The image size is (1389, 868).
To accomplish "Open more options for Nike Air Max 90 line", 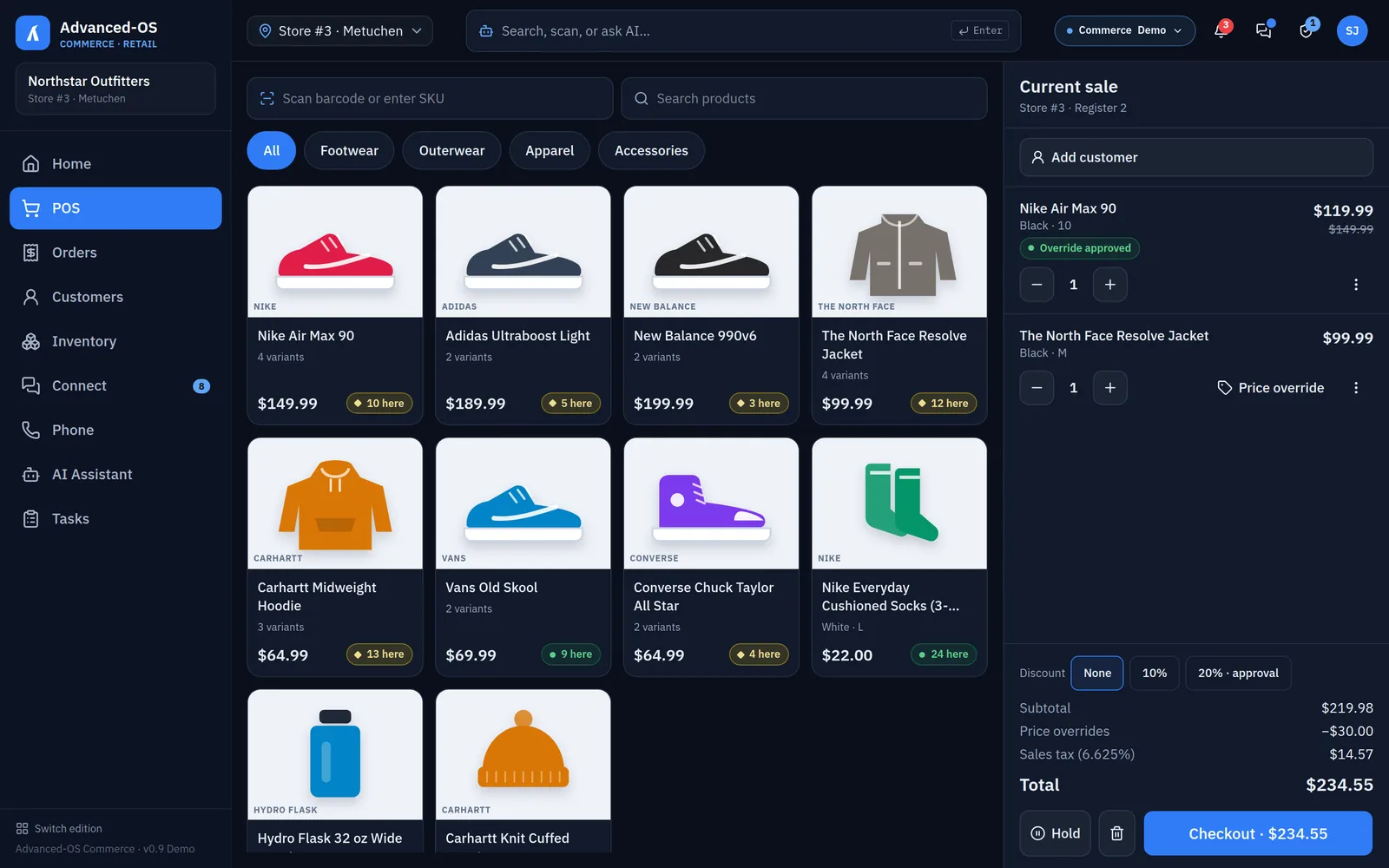I will (1356, 285).
